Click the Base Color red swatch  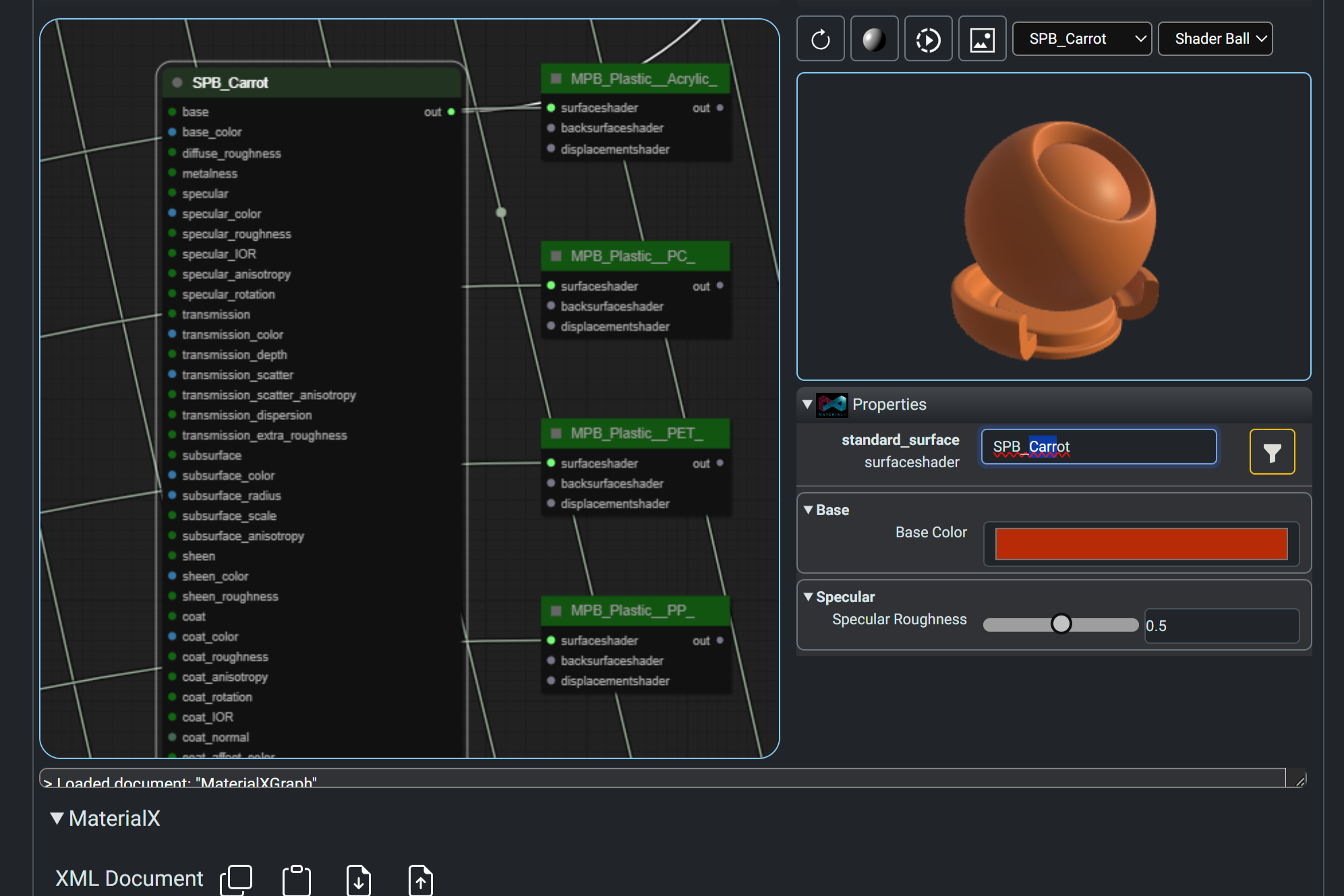(1141, 544)
